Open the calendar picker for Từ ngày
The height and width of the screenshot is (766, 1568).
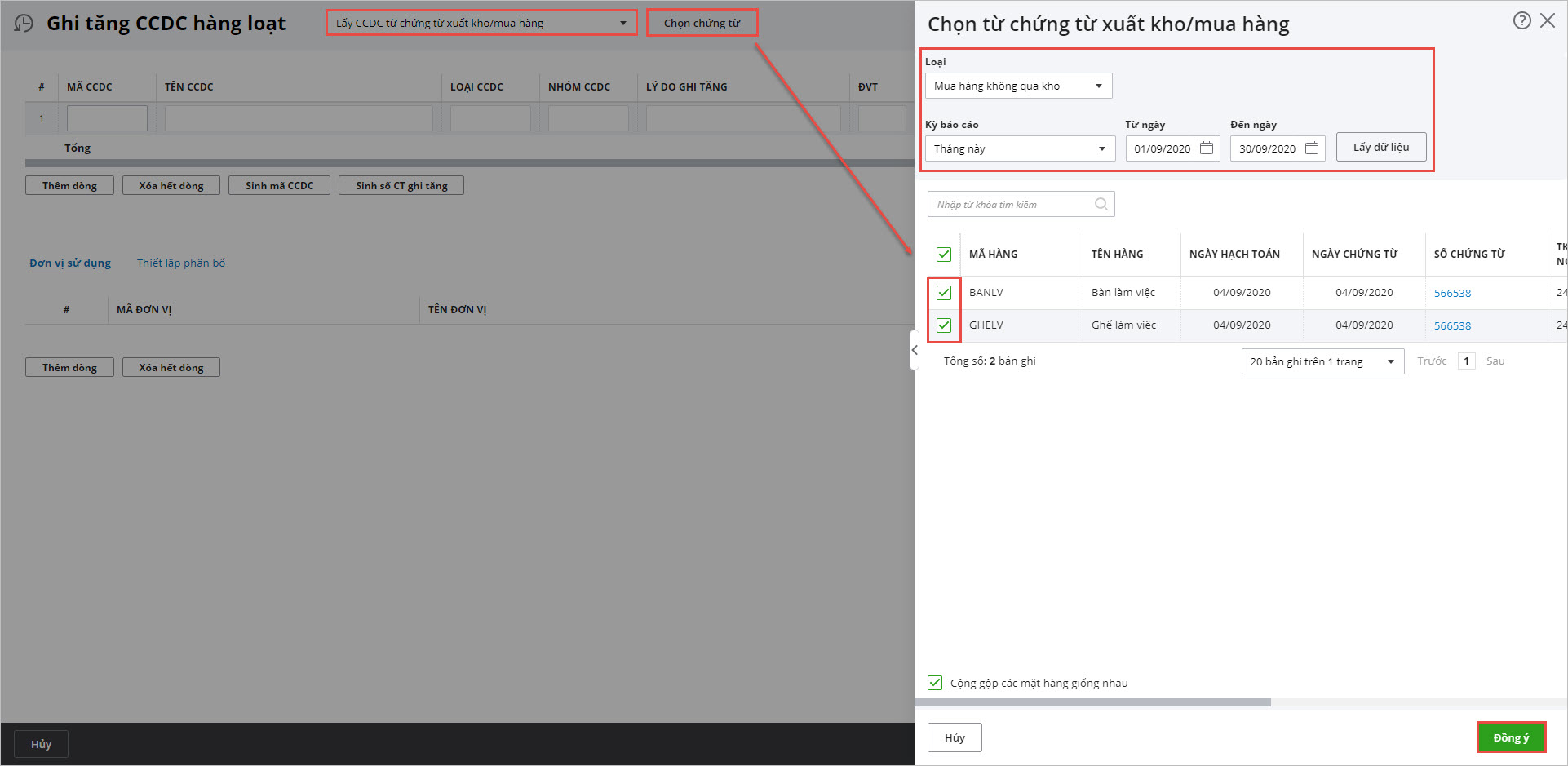(1207, 148)
